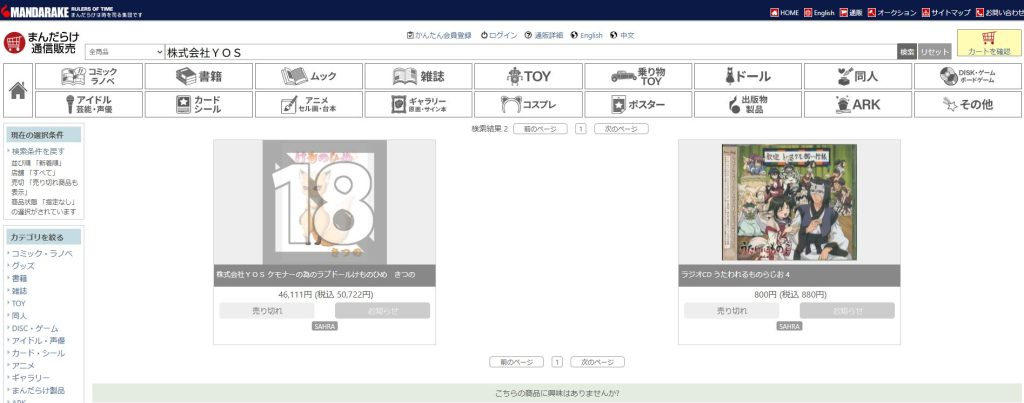Open サイトマップ sitemap link
This screenshot has height=403, width=1024.
tap(946, 12)
